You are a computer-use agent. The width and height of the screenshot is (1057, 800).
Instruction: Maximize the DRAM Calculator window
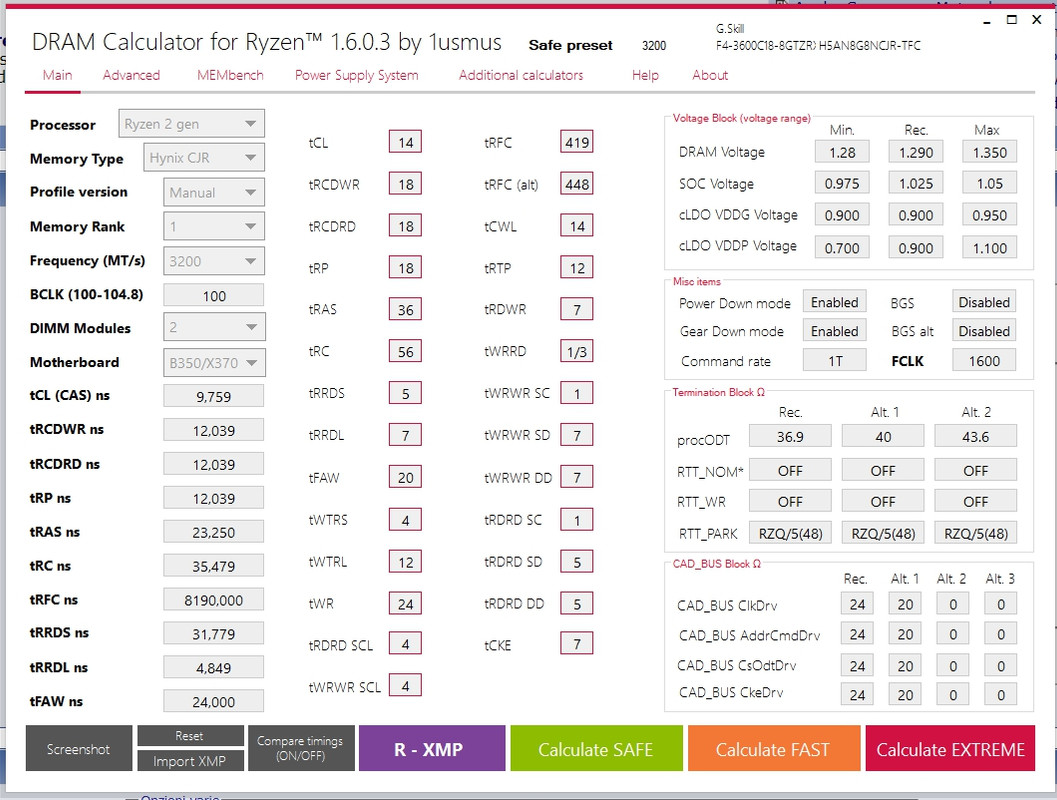click(x=1011, y=20)
